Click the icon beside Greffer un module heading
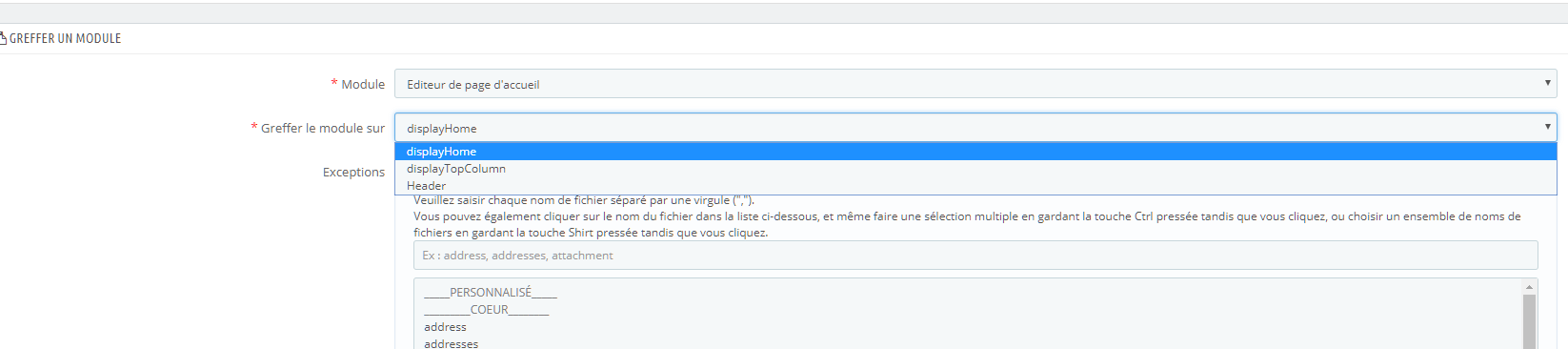 (x=3, y=38)
